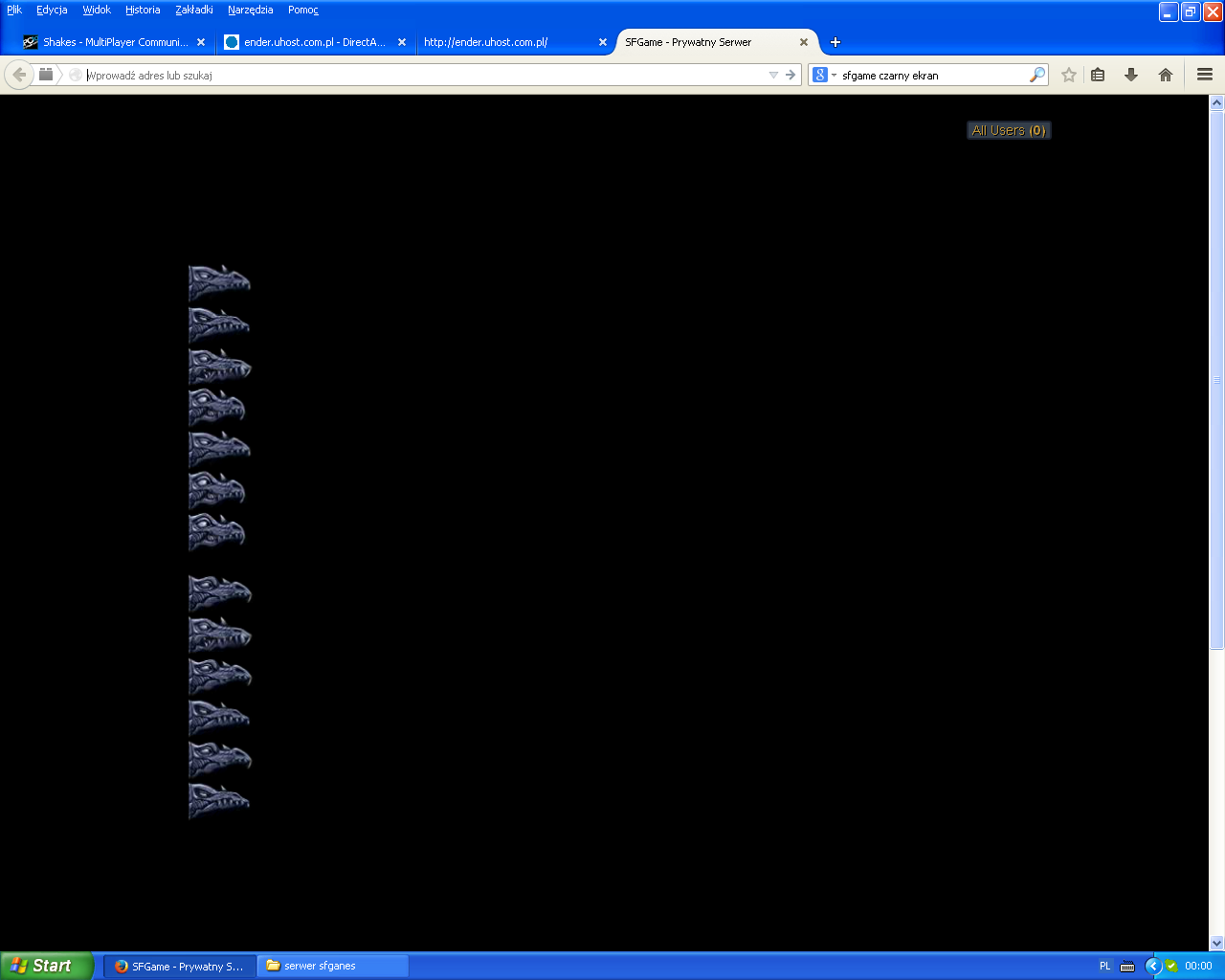Click the topmost dragon head image
The width and height of the screenshot is (1225, 980).
tap(219, 282)
